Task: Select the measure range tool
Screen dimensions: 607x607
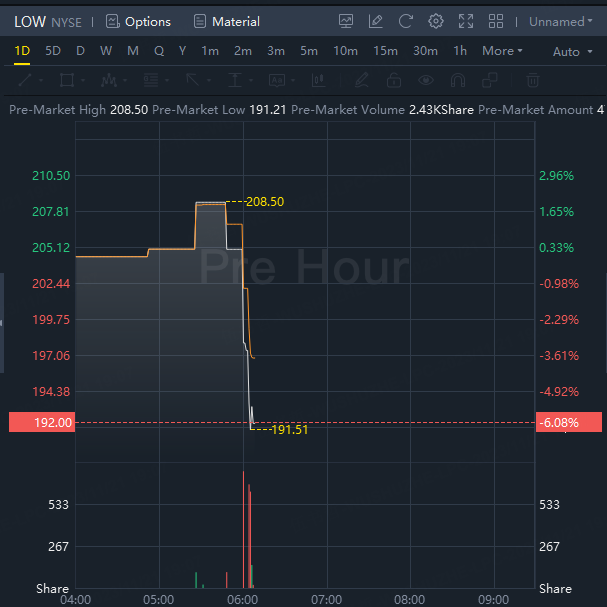Action: coord(235,81)
